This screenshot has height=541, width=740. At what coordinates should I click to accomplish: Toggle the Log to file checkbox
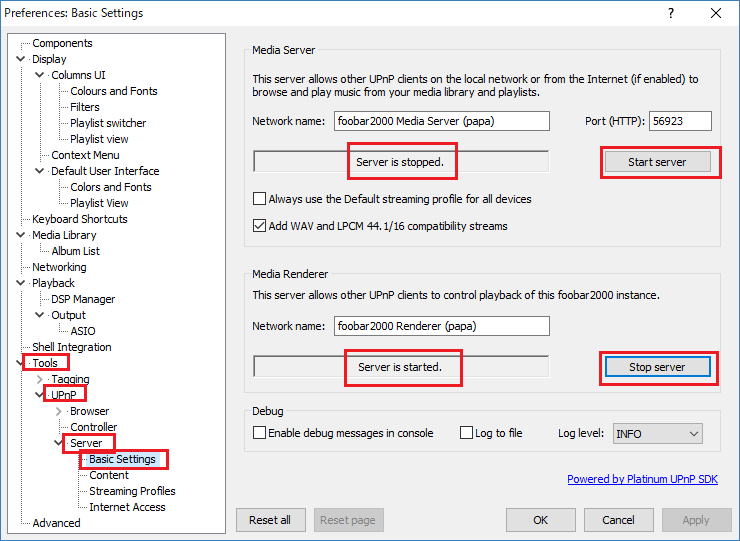tap(466, 433)
